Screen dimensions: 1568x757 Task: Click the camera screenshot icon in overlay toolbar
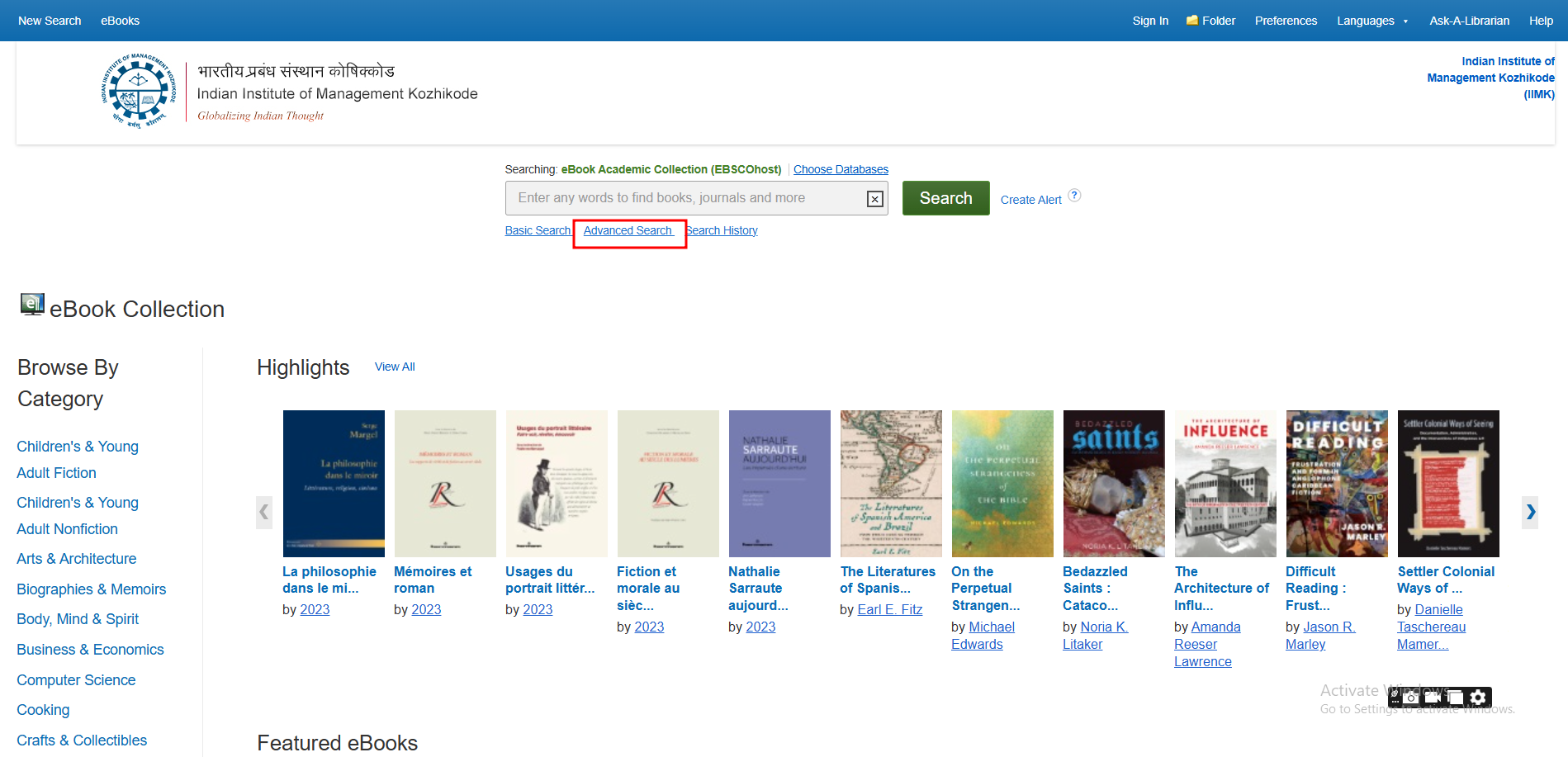coord(1411,698)
